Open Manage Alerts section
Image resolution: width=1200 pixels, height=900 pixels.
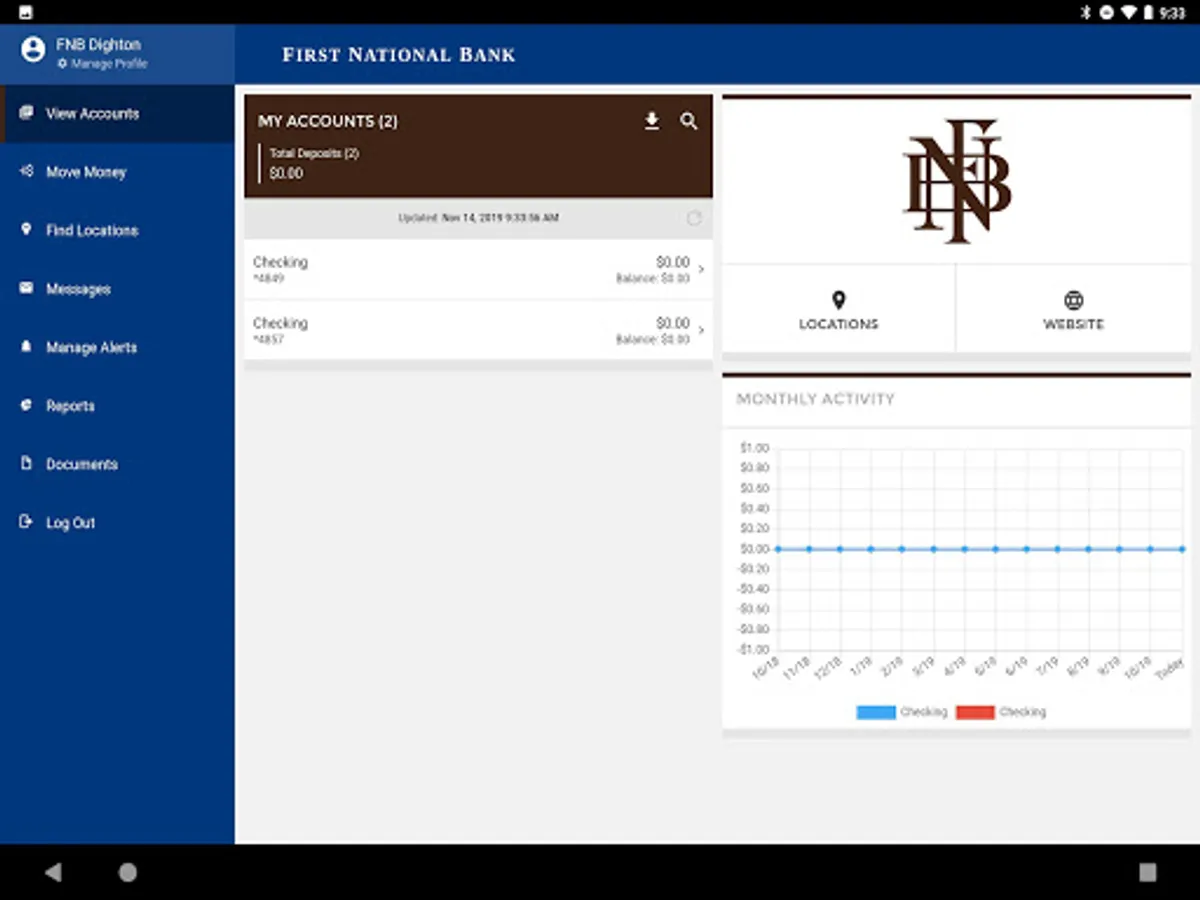point(118,347)
